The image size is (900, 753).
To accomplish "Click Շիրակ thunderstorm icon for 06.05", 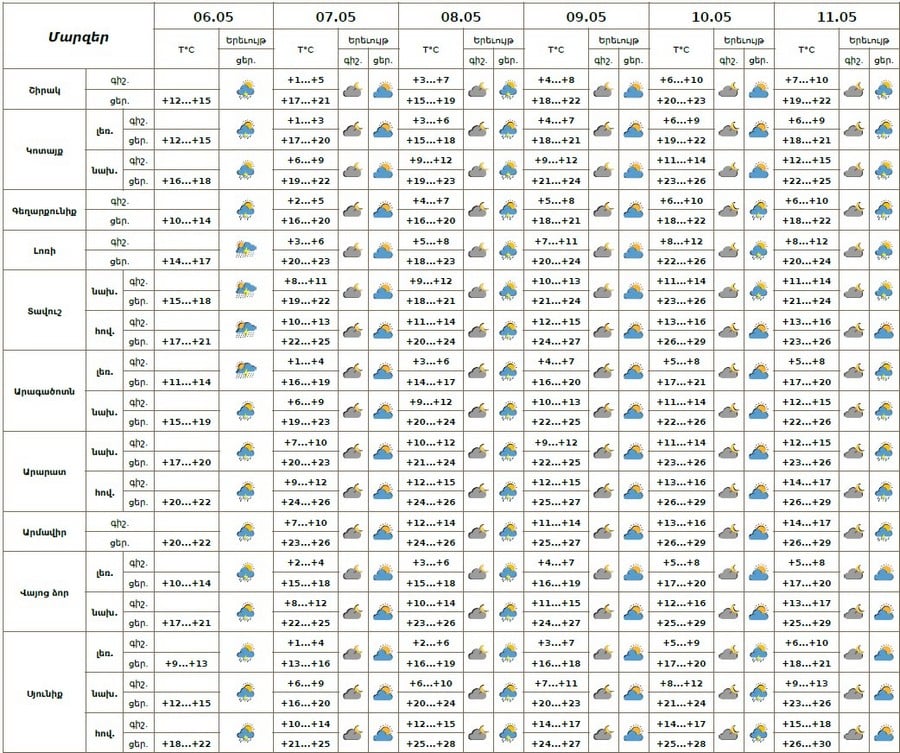I will (246, 90).
